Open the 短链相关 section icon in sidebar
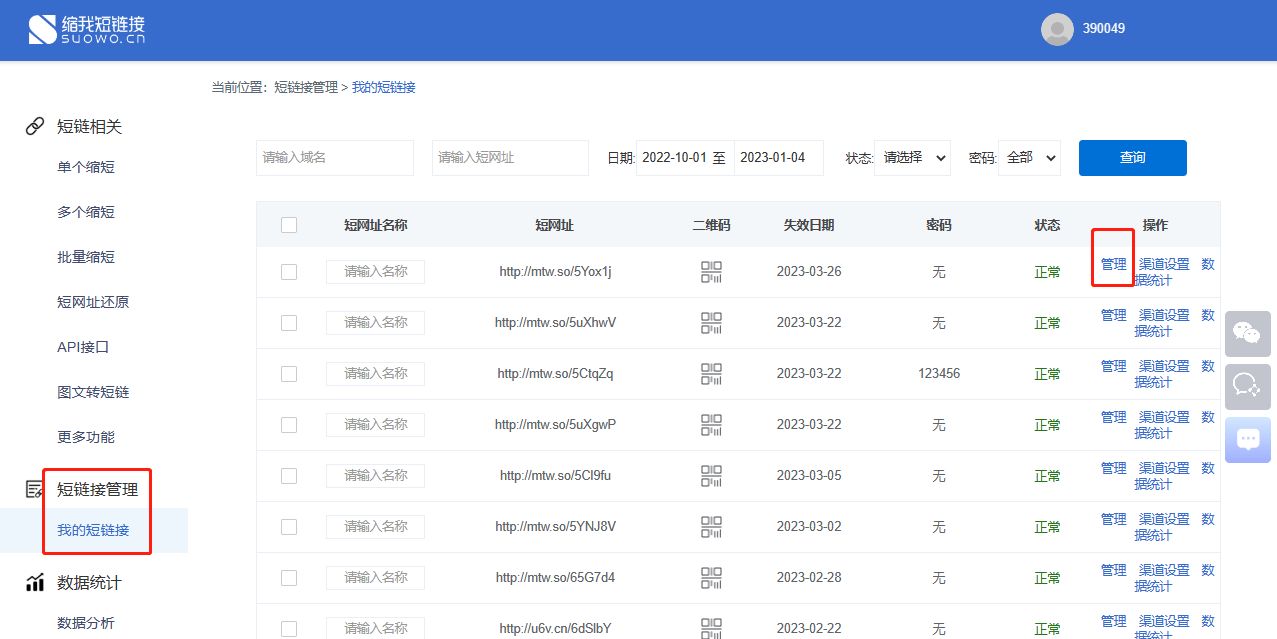This screenshot has width=1277, height=639. pos(36,125)
